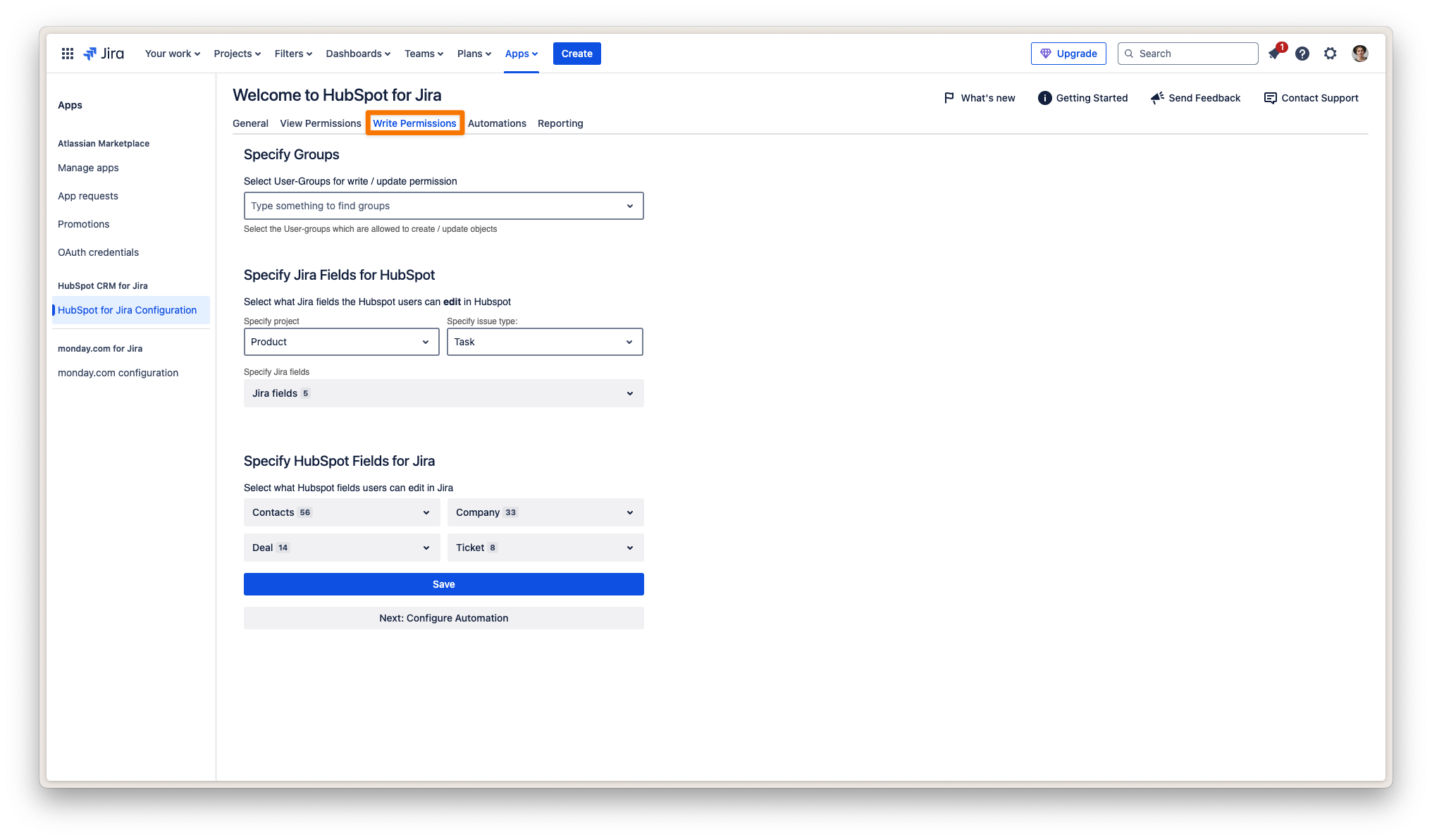
Task: Expand the Specify project Product dropdown
Action: [x=341, y=342]
